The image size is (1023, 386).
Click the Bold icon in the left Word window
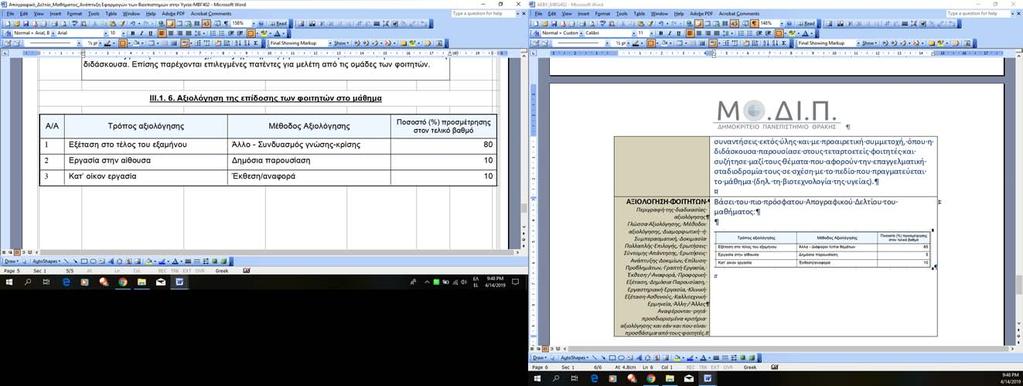(132, 33)
